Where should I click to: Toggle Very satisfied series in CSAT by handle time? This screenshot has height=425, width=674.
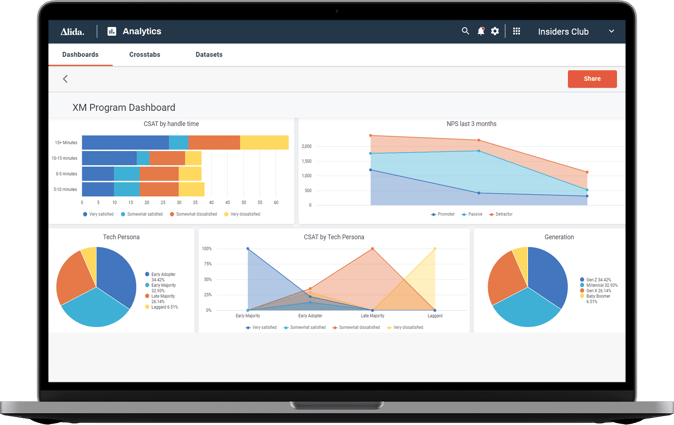point(100,214)
